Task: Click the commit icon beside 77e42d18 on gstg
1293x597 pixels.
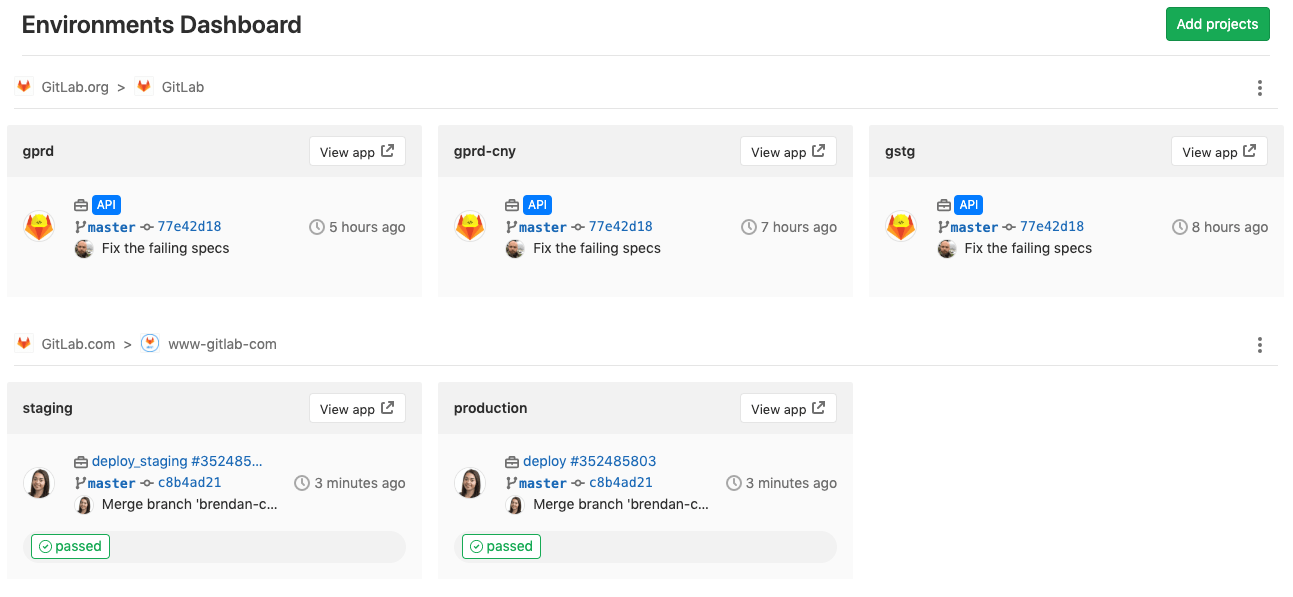Action: [x=1010, y=226]
